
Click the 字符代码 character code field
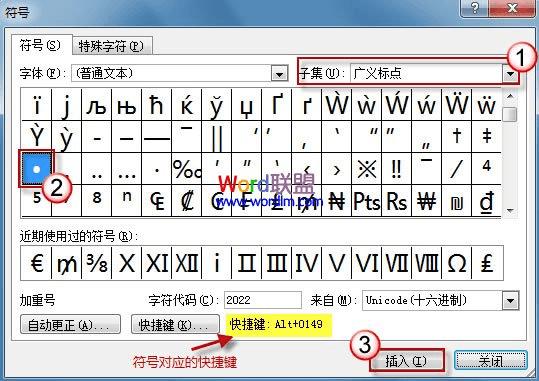click(x=263, y=300)
